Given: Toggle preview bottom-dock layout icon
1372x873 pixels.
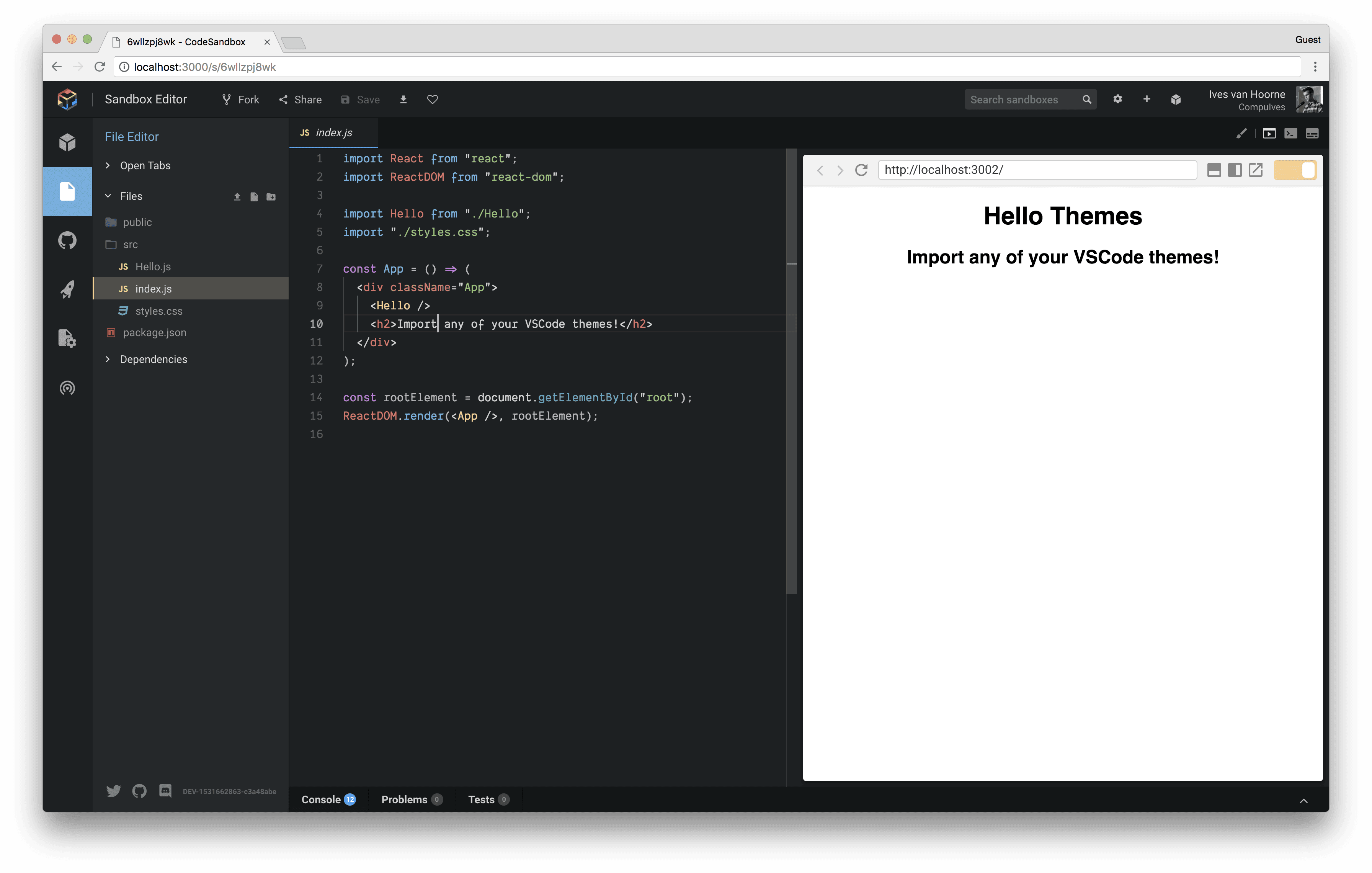Looking at the screenshot, I should point(1214,170).
